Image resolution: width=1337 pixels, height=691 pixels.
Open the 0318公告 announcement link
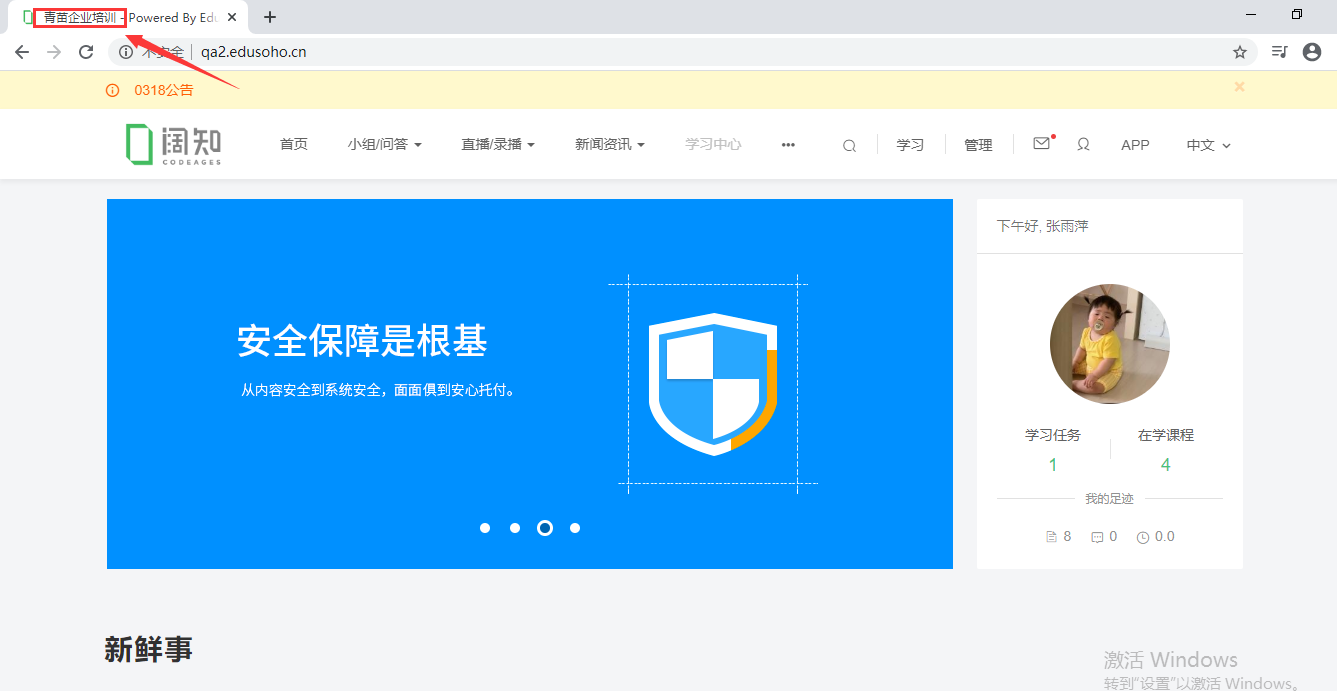pyautogui.click(x=164, y=90)
